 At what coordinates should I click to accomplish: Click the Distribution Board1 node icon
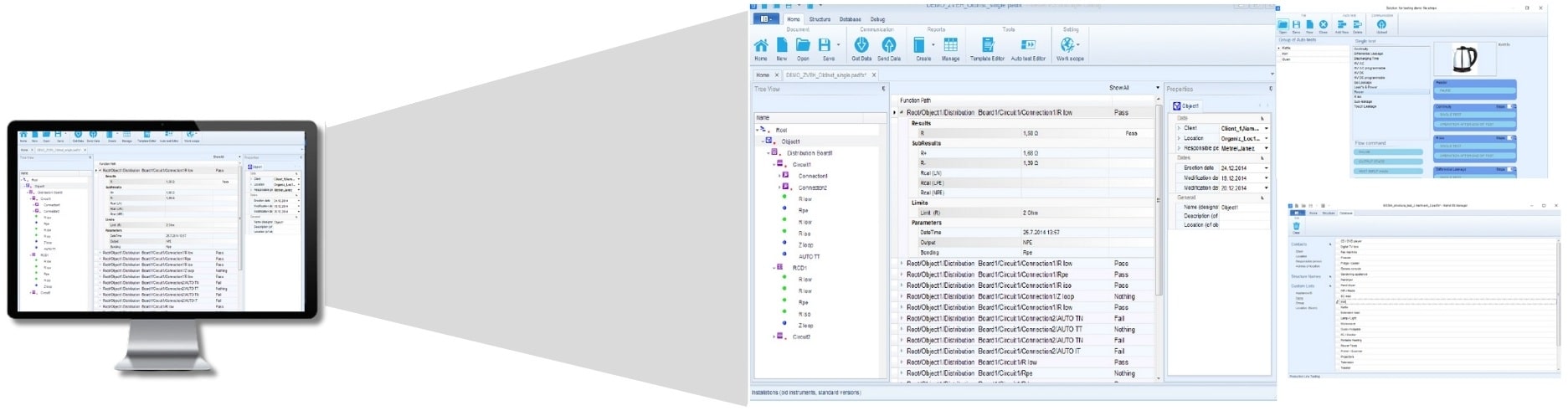click(775, 153)
